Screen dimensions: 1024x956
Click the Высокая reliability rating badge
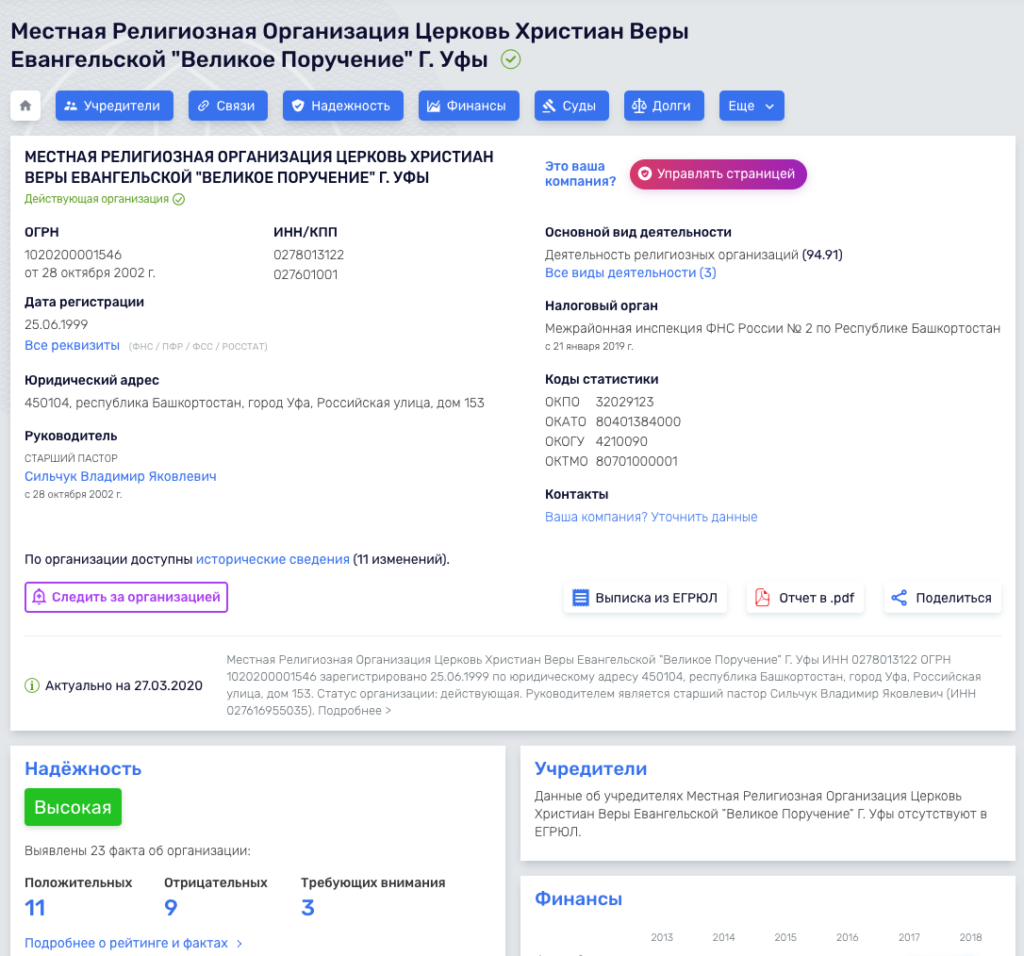point(73,807)
